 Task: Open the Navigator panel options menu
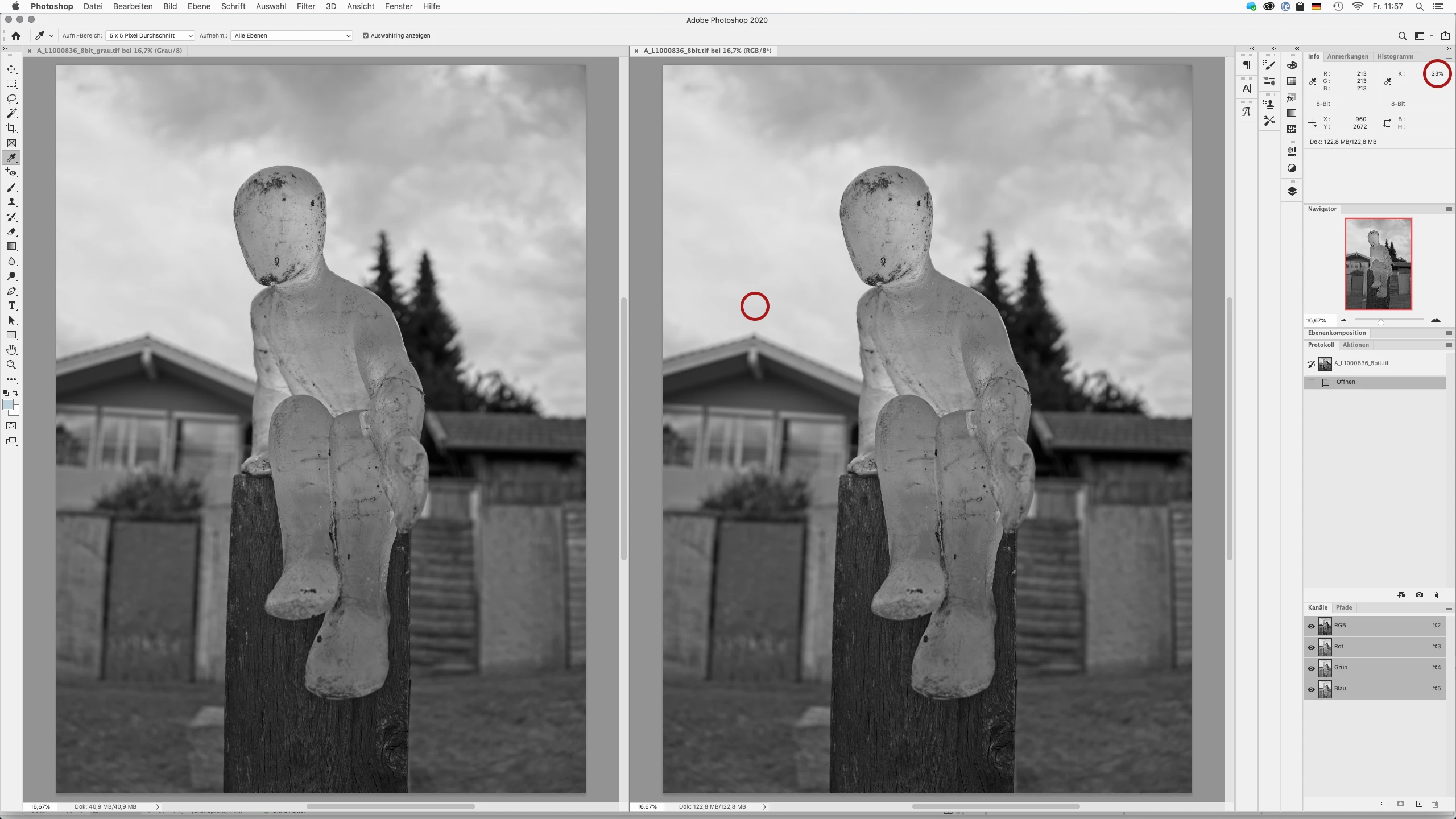[x=1449, y=209]
